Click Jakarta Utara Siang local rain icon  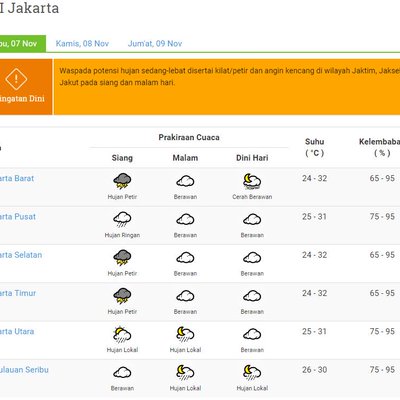tap(122, 335)
